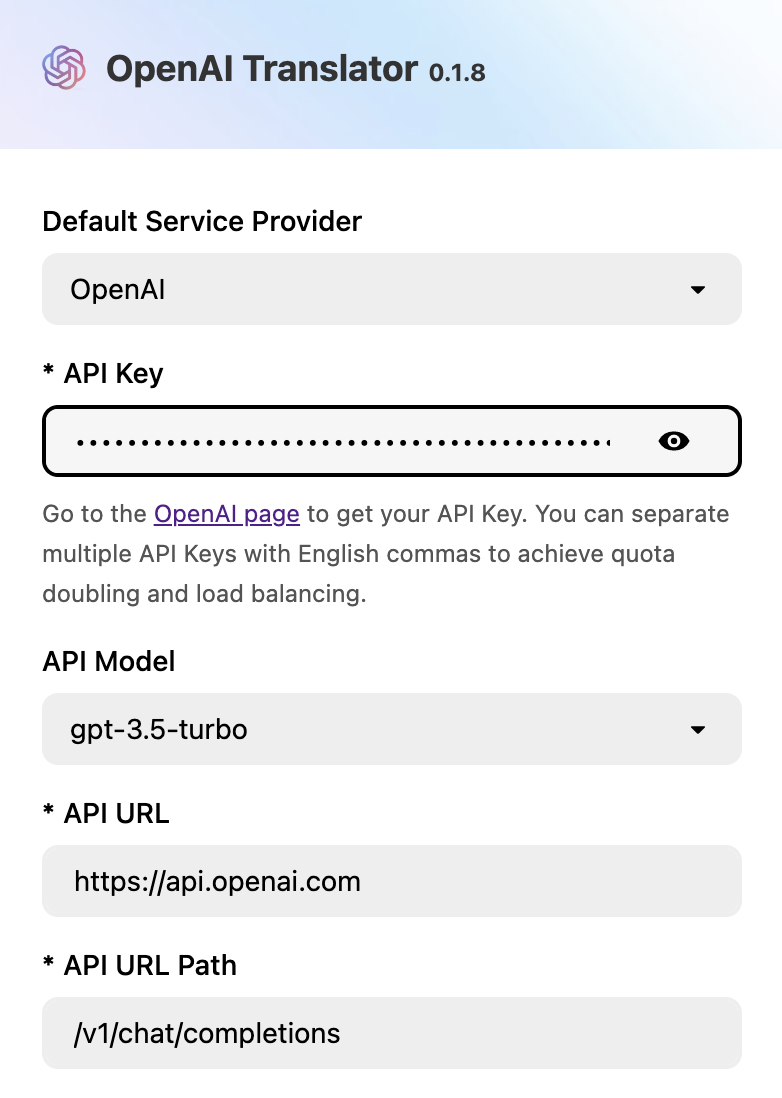
Task: Place cursor in the /v1/chat/completions field
Action: click(390, 1033)
